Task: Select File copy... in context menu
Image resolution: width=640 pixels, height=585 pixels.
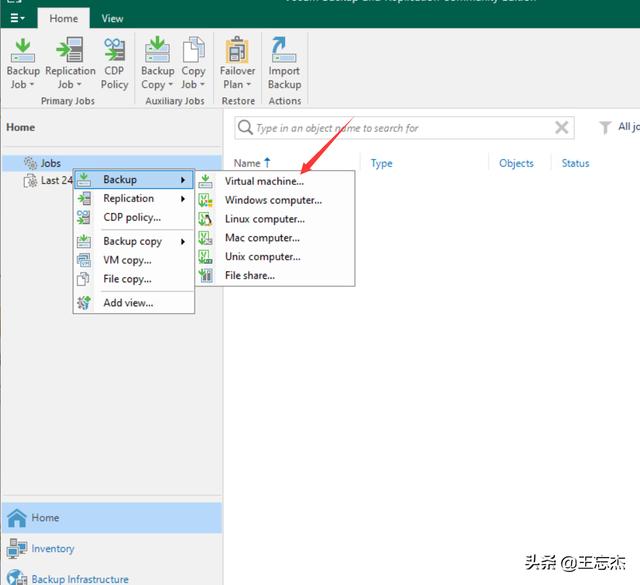Action: click(133, 279)
